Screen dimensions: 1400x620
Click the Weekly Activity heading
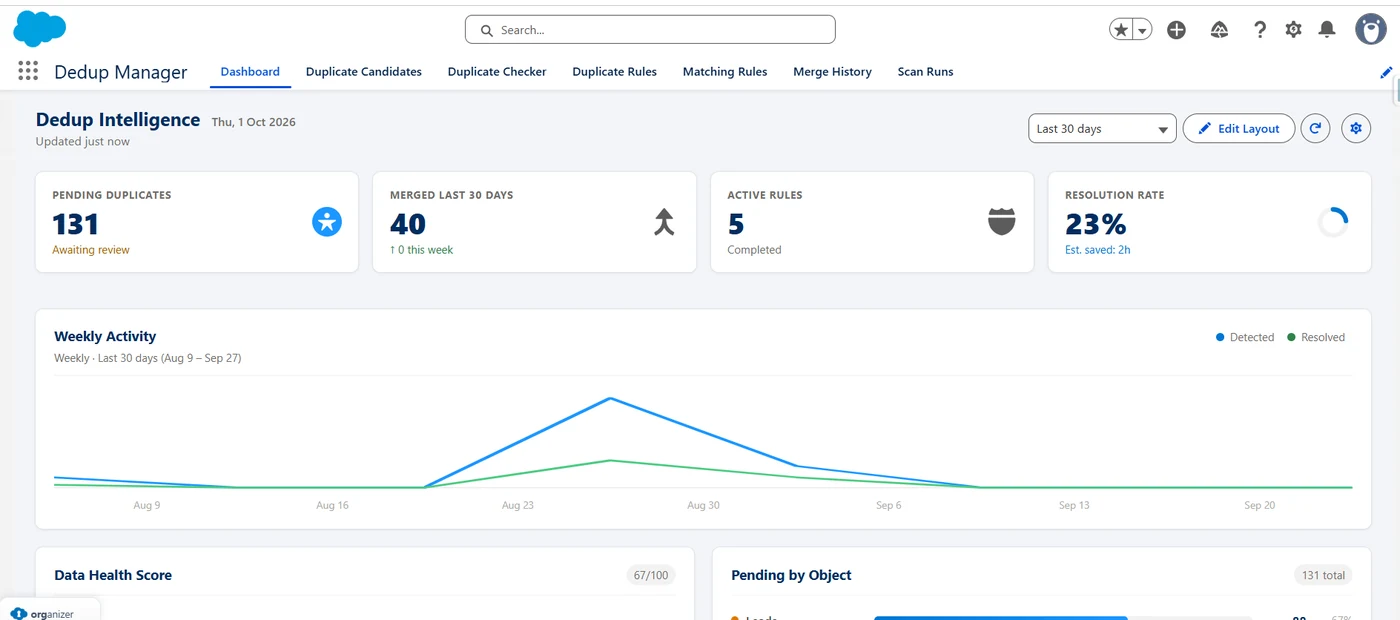(x=105, y=336)
